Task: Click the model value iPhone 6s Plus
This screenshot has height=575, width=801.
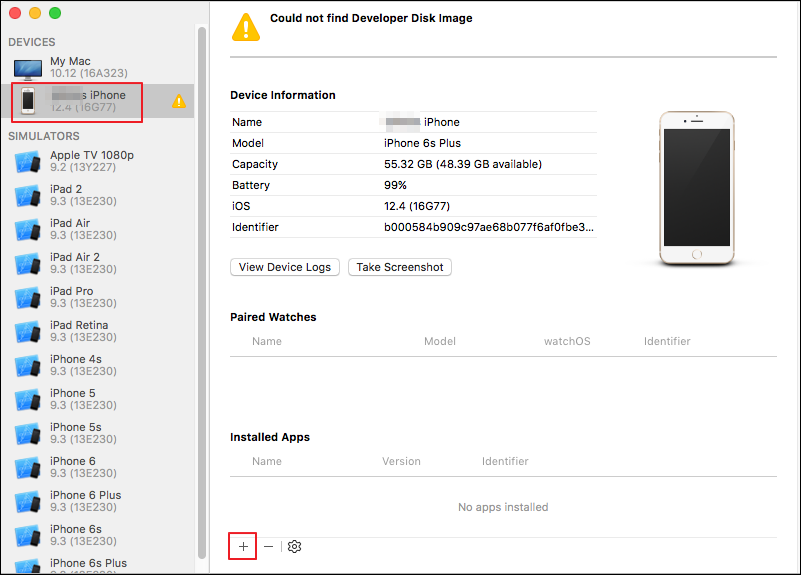Action: coord(422,143)
